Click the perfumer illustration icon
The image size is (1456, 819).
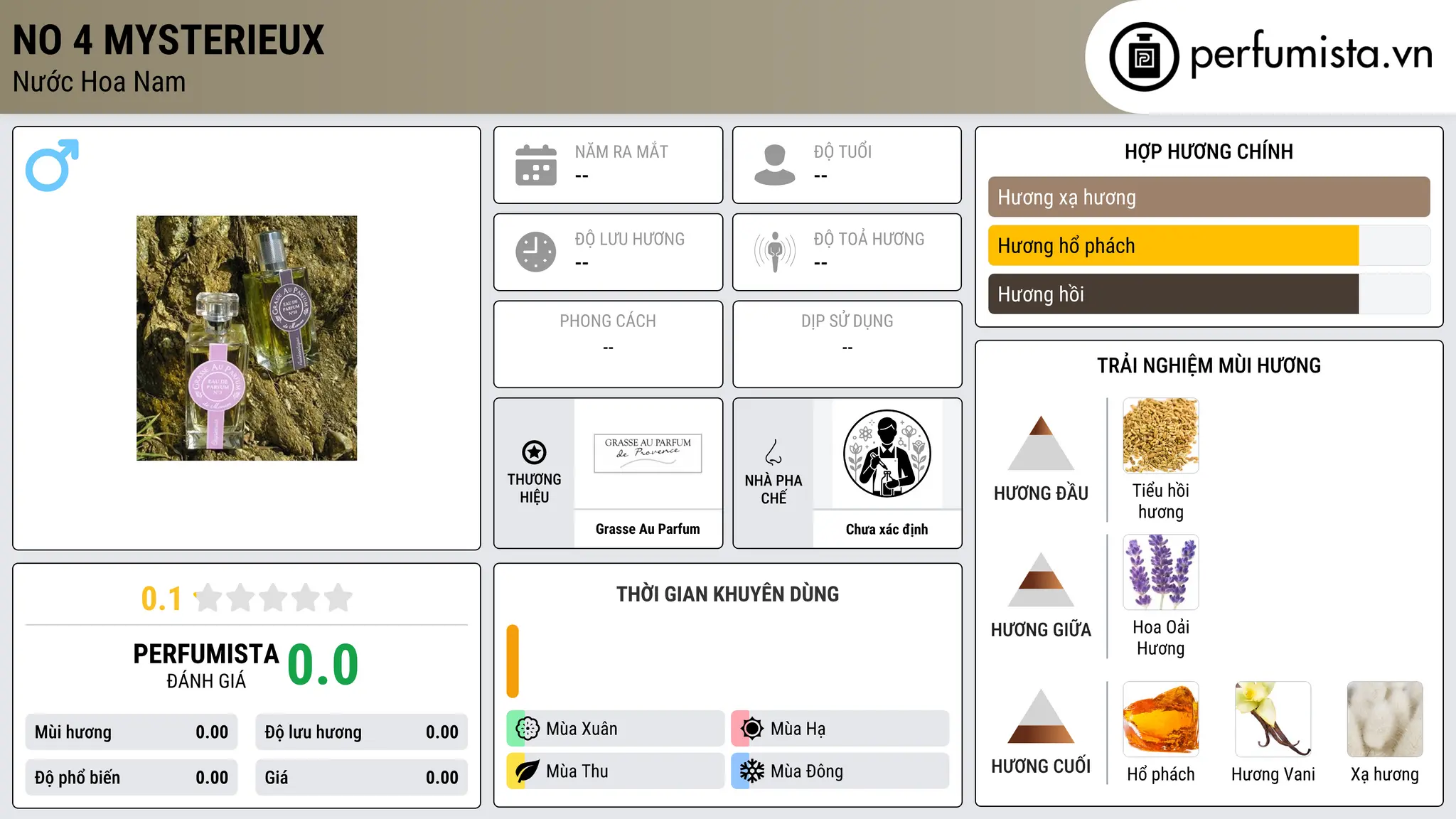[x=887, y=454]
